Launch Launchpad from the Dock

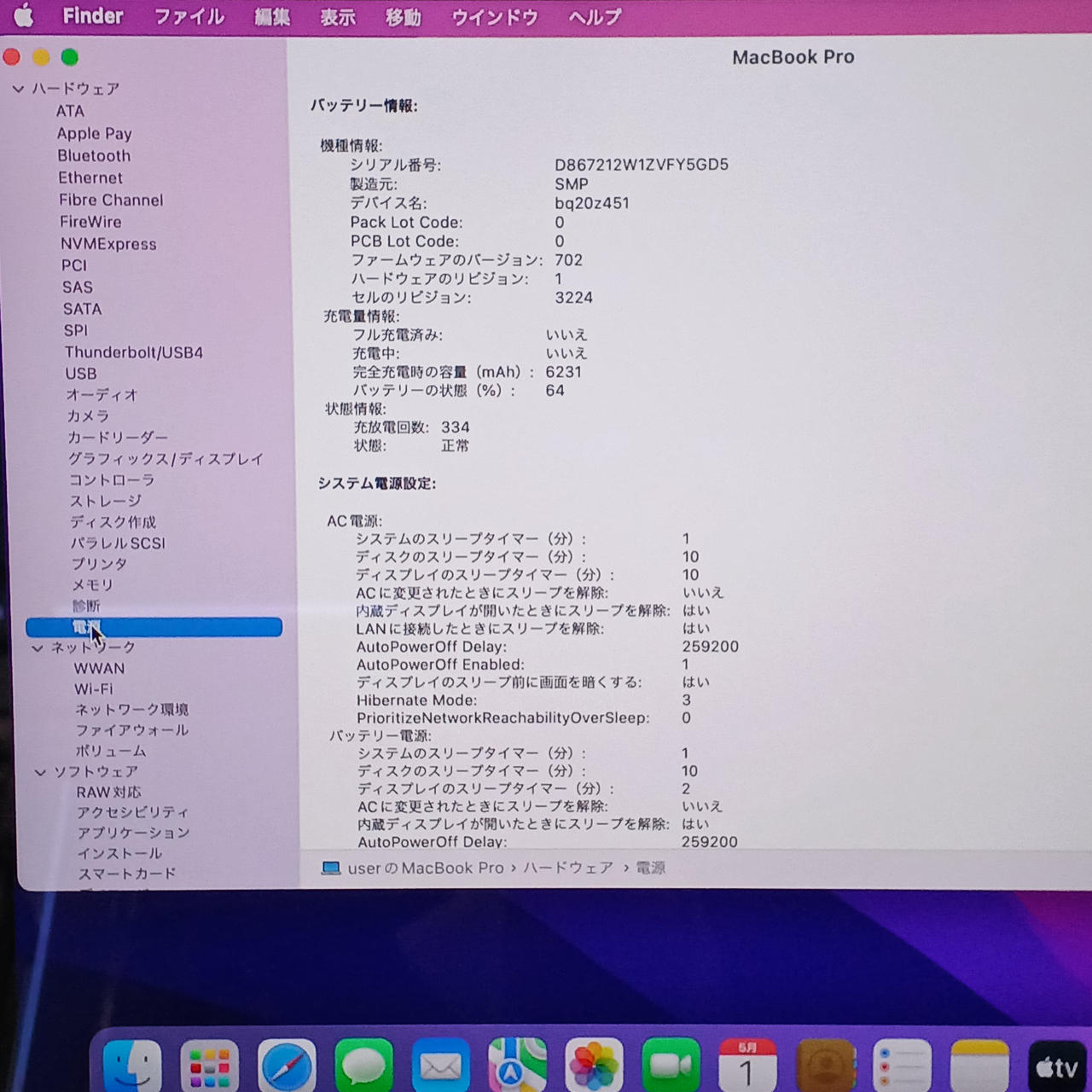pyautogui.click(x=209, y=1066)
